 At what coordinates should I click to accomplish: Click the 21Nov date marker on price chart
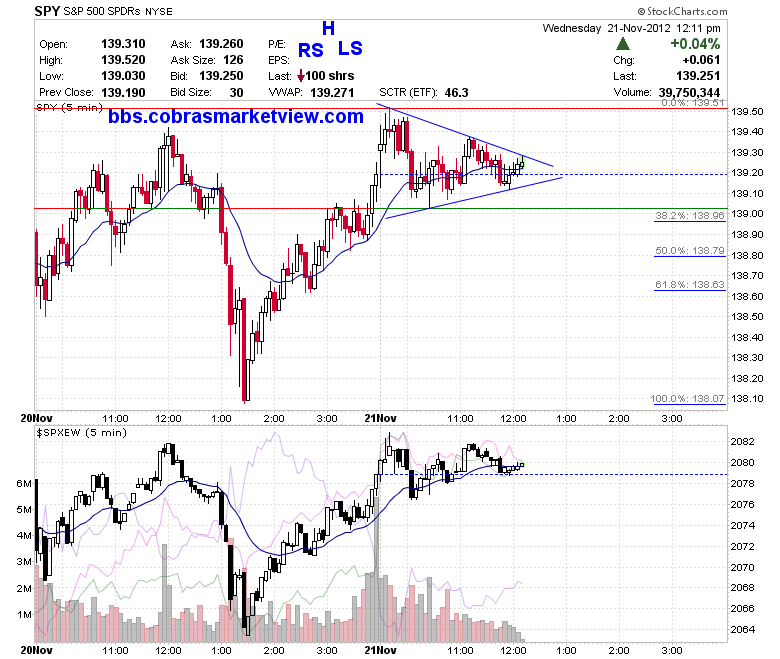(380, 418)
